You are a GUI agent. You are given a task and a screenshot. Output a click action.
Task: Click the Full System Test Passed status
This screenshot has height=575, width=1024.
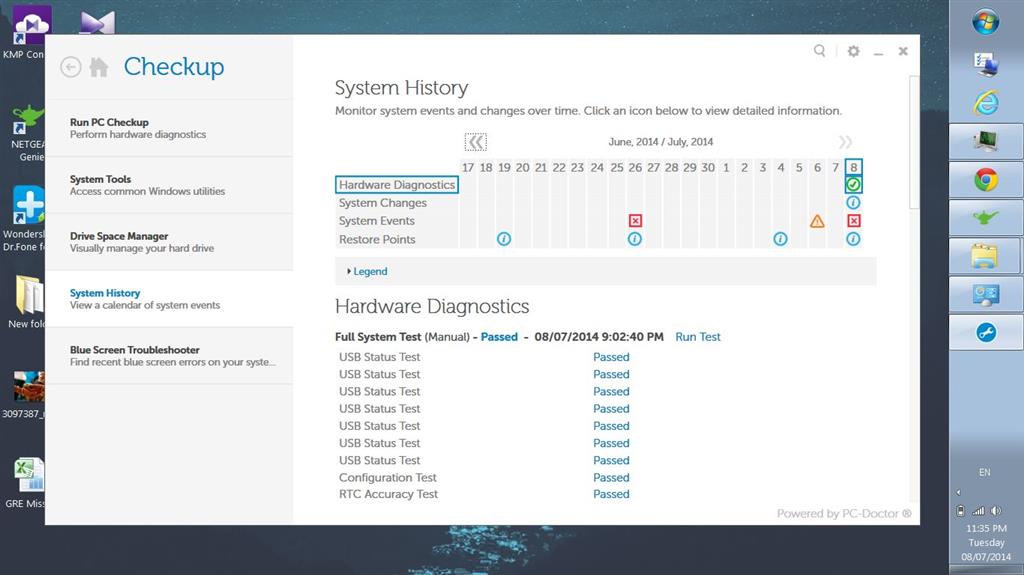tap(499, 337)
